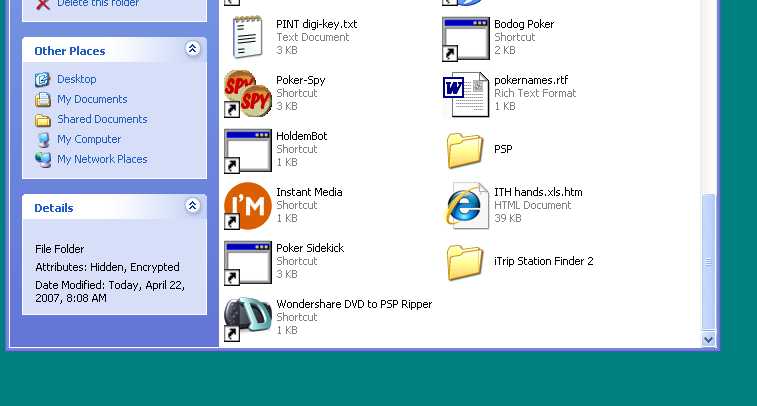The height and width of the screenshot is (406, 757).
Task: Collapse the Details panel chevron
Action: [193, 206]
